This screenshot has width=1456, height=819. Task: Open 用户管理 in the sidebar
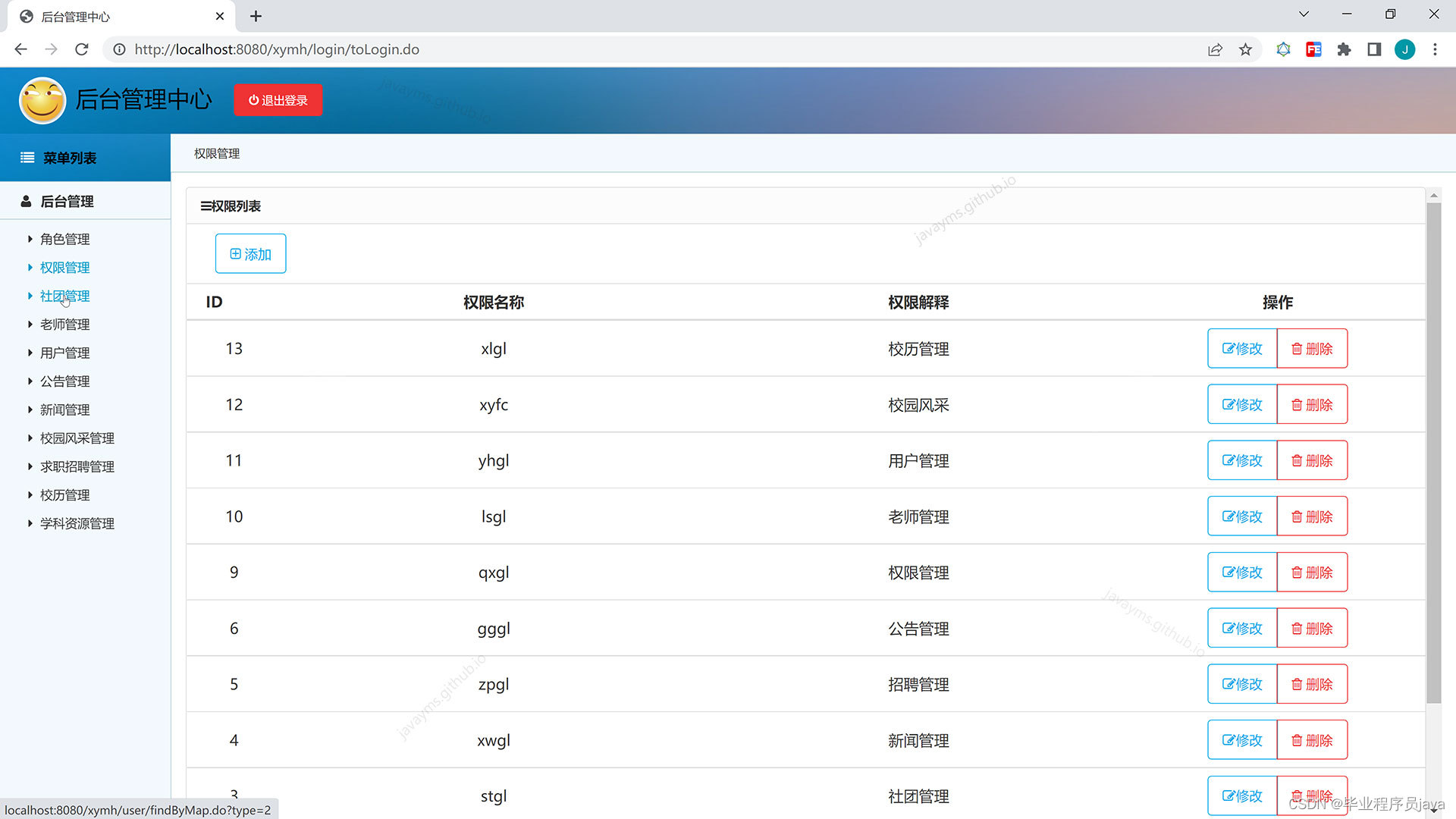pos(64,353)
